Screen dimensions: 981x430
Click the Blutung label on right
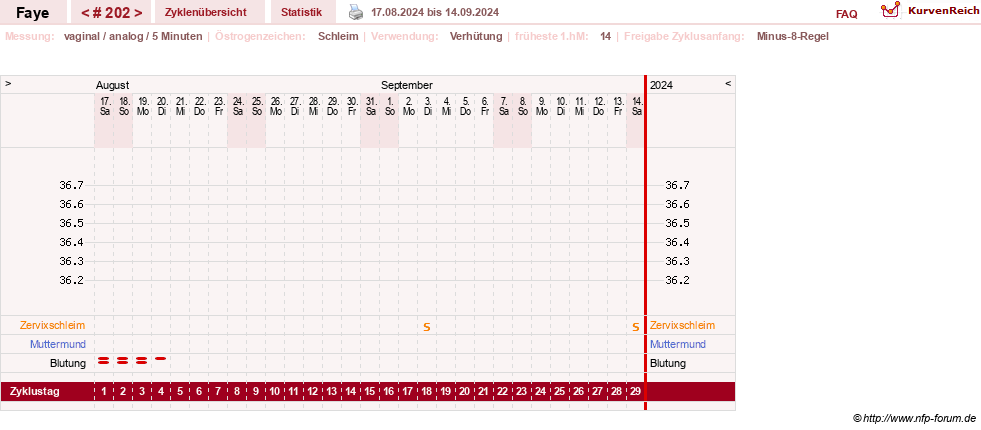[668, 363]
